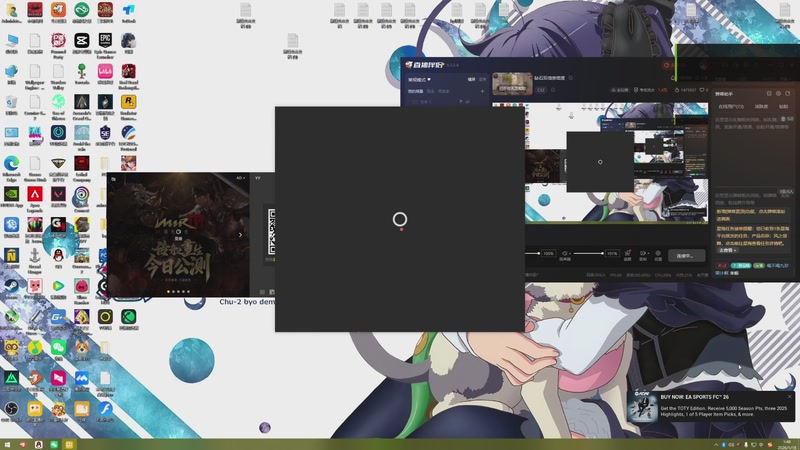
Task: Open the Slime Rancher desktop icon
Action: click(82, 286)
